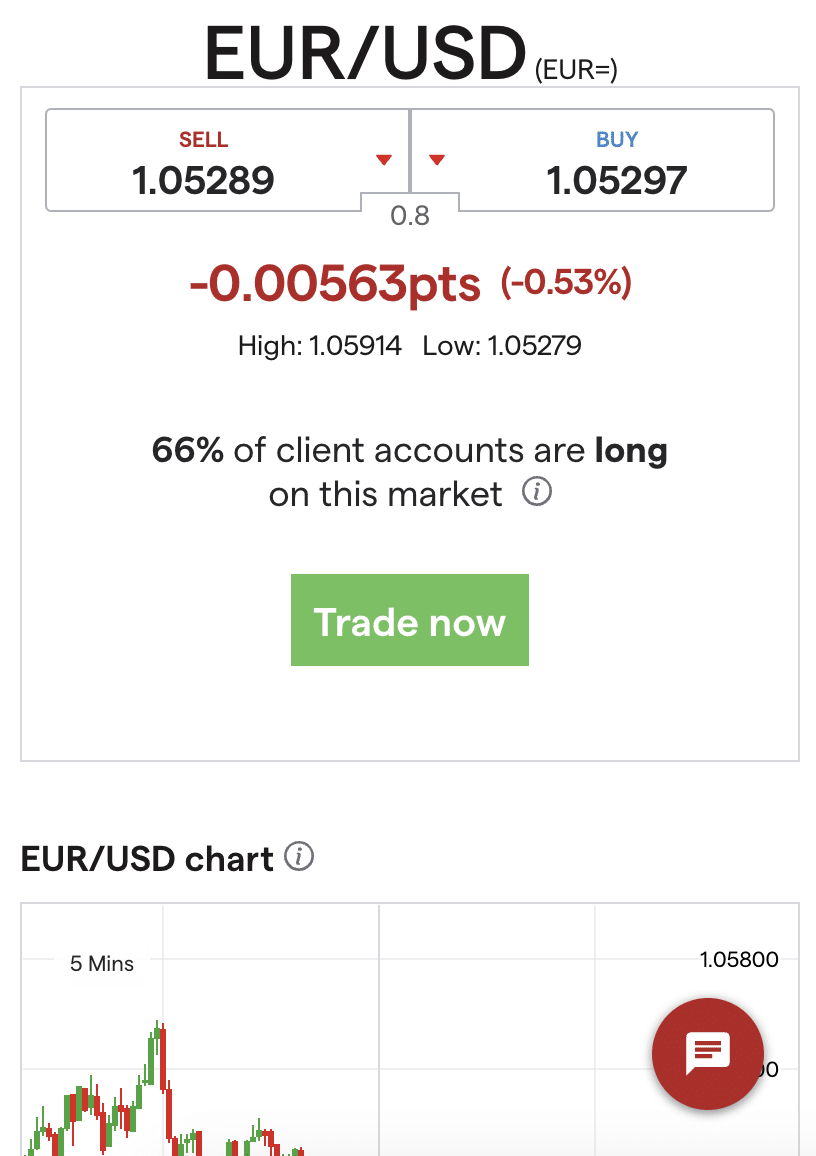This screenshot has height=1156, width=816.
Task: Click the (-0.53%) percentage change
Action: point(566,284)
